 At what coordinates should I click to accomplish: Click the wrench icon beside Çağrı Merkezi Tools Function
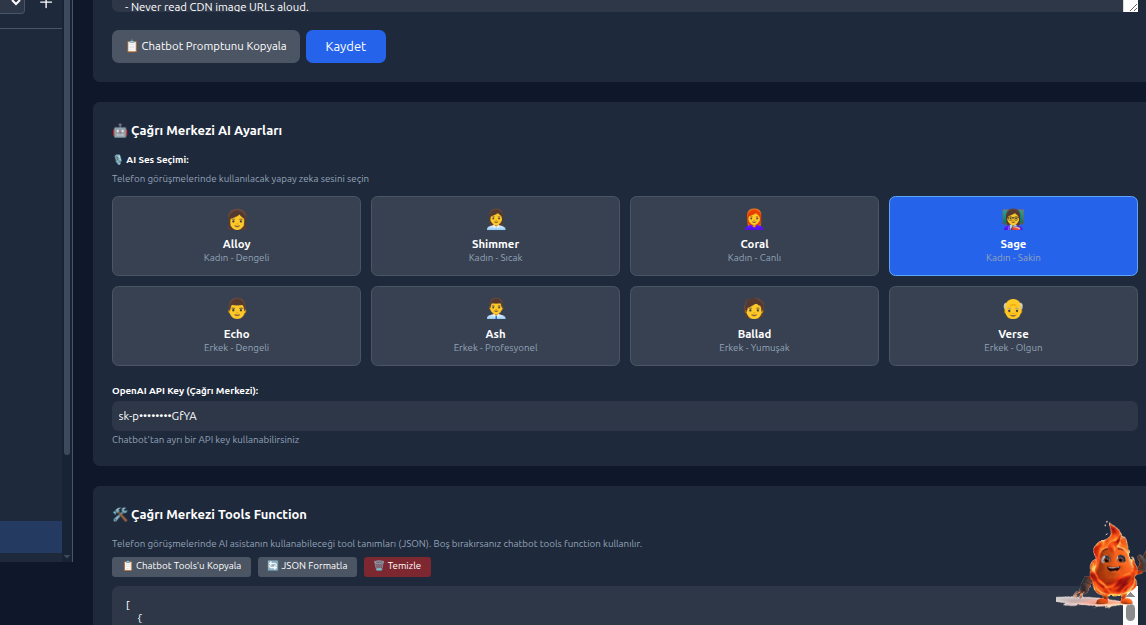pyautogui.click(x=119, y=514)
